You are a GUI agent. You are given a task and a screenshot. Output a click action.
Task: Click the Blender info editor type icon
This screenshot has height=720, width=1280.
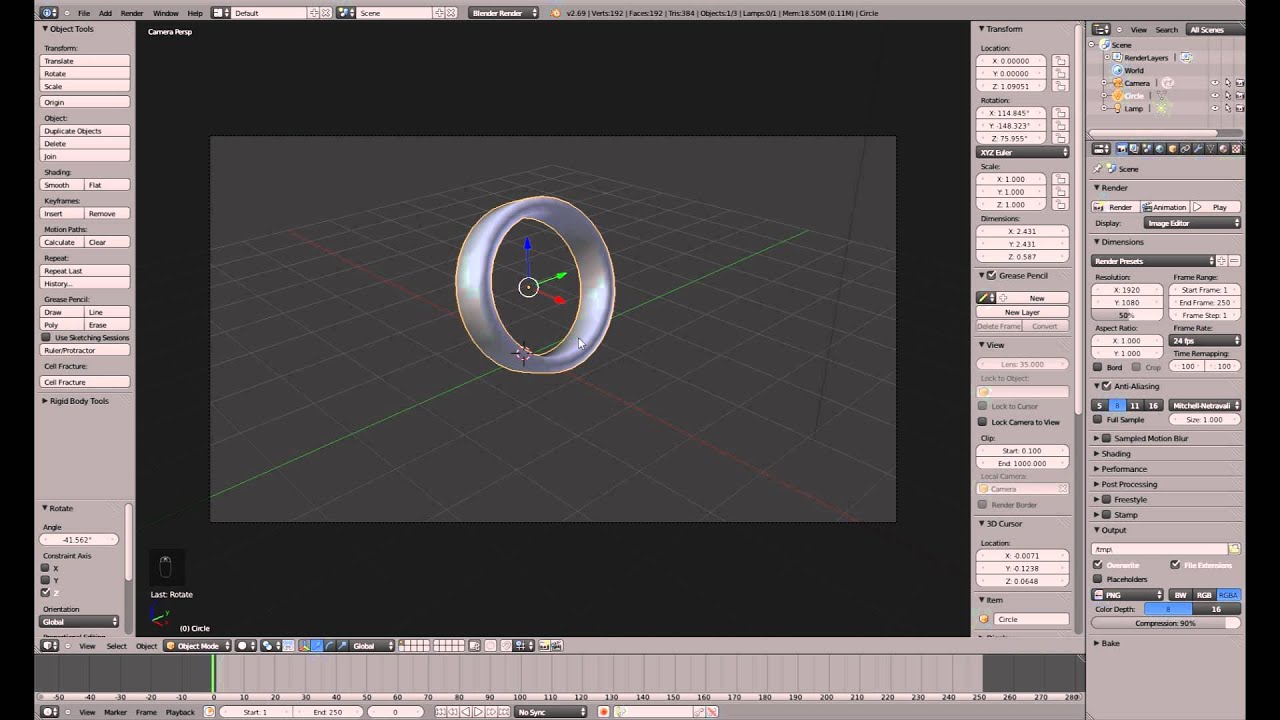pos(49,13)
